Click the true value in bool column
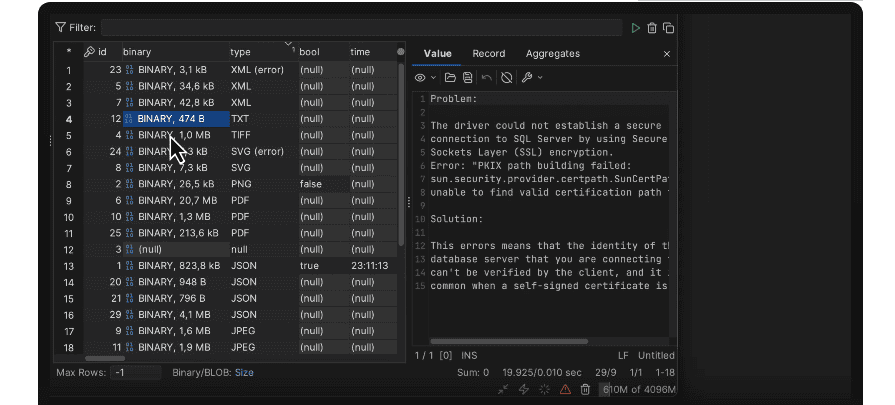895x405 pixels. pyautogui.click(x=324, y=266)
